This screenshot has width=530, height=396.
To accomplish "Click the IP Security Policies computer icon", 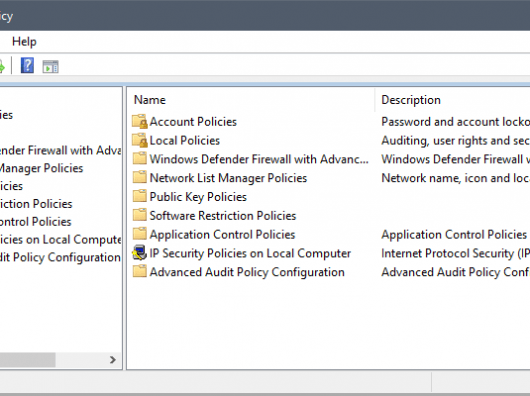I will click(x=139, y=253).
